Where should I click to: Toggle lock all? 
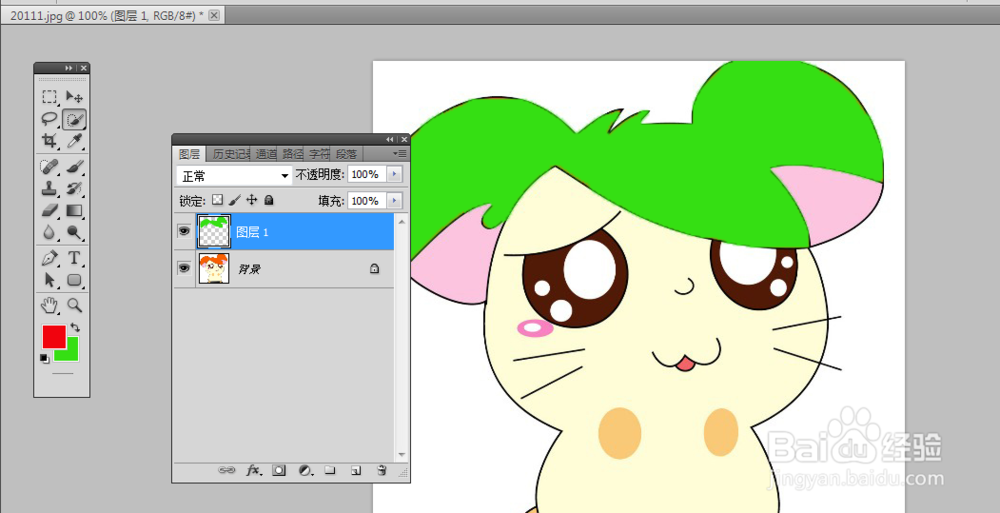pos(269,200)
